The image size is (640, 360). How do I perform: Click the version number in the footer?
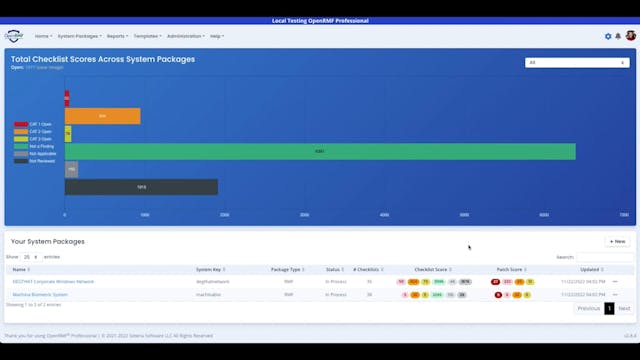(x=630, y=336)
